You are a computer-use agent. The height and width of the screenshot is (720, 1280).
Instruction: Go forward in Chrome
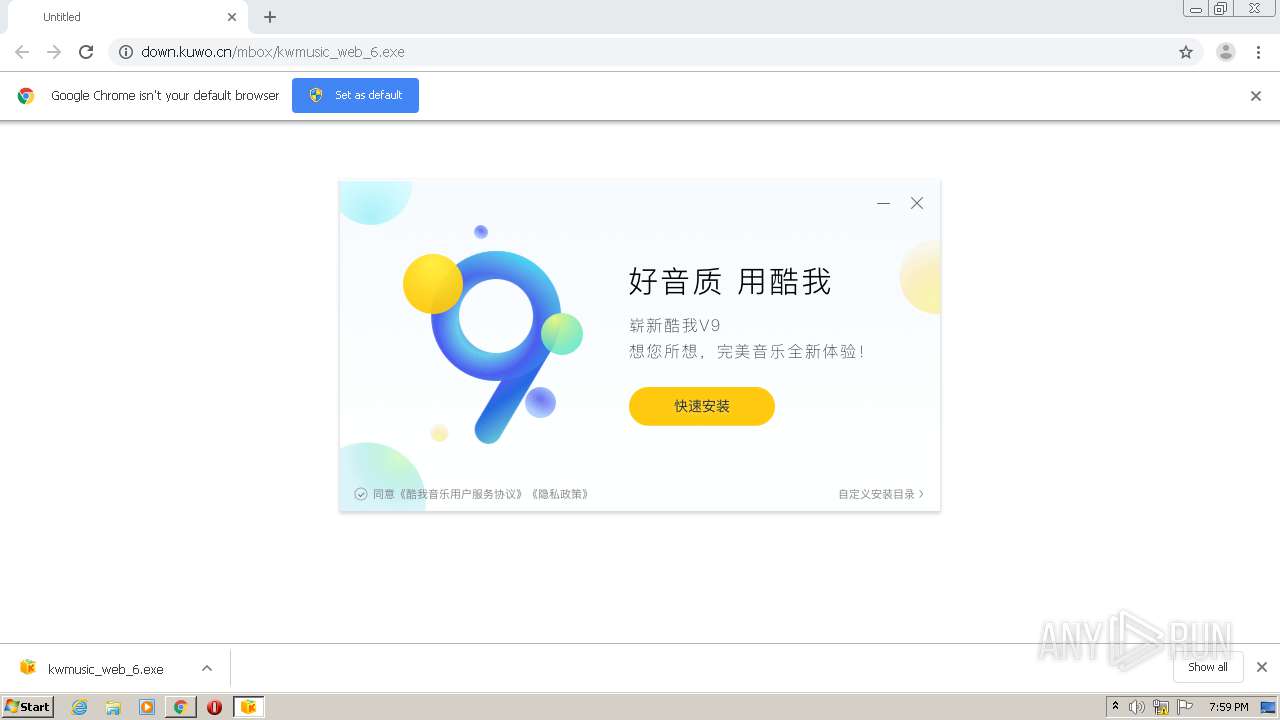[54, 52]
